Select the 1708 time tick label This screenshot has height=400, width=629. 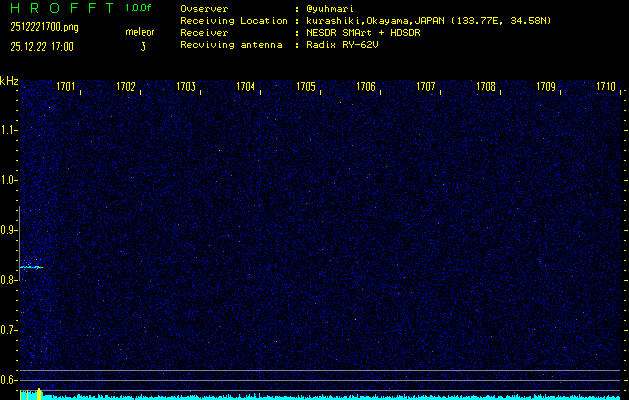[x=486, y=87]
